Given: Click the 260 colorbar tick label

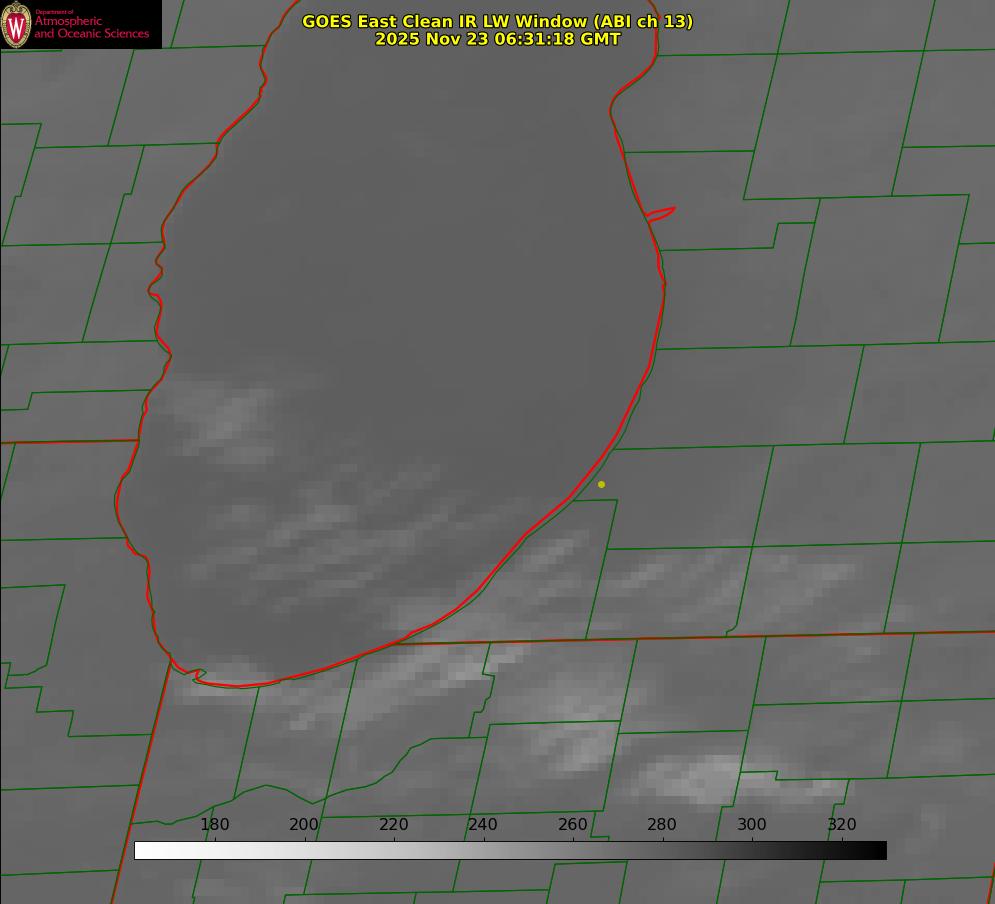Looking at the screenshot, I should point(573,825).
